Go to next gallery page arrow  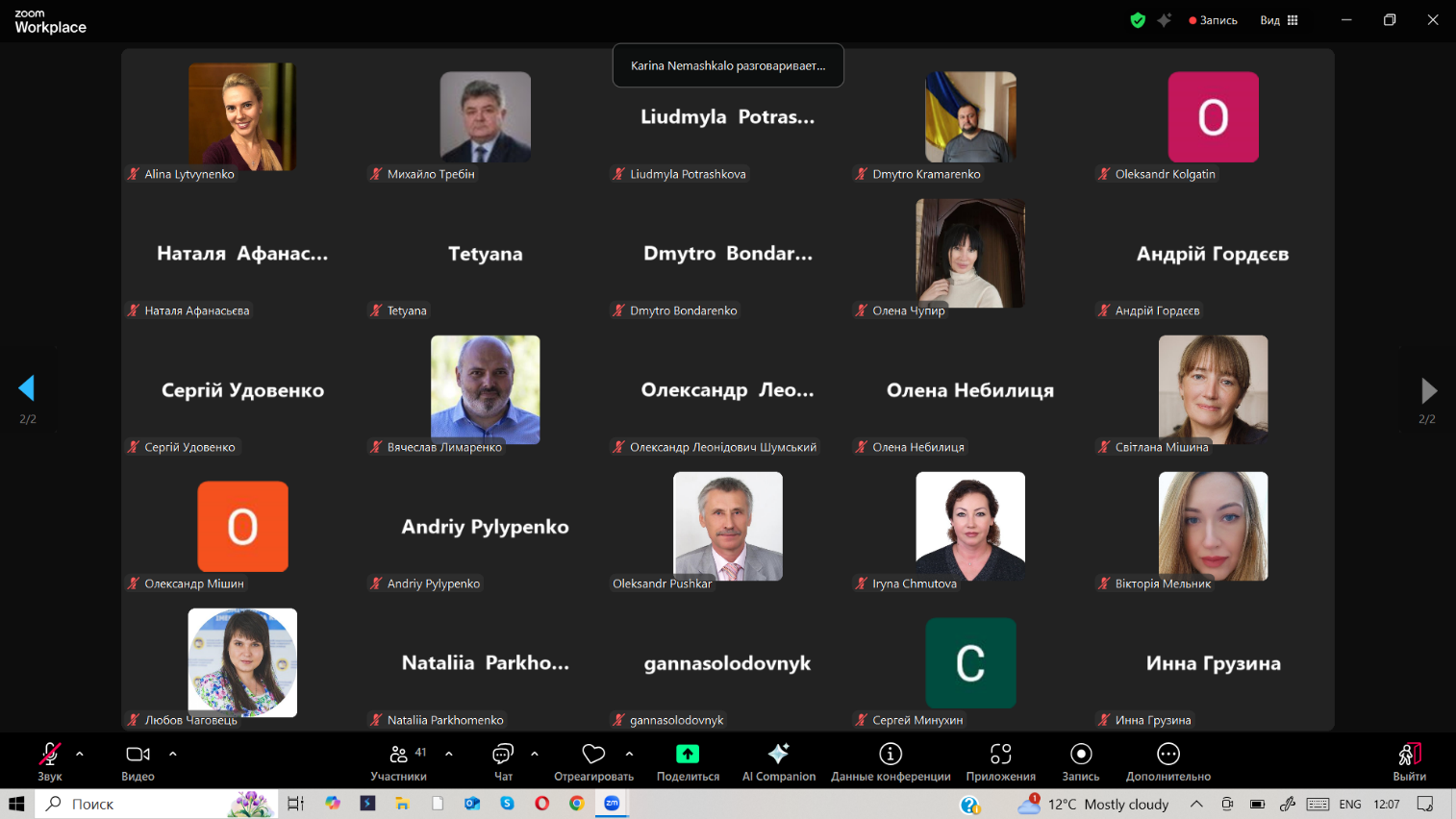1429,390
